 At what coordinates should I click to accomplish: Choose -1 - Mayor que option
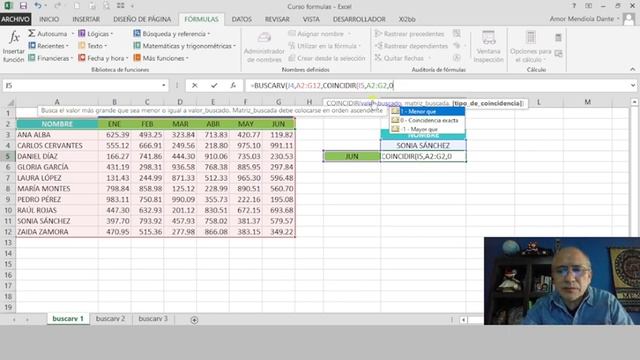427,129
